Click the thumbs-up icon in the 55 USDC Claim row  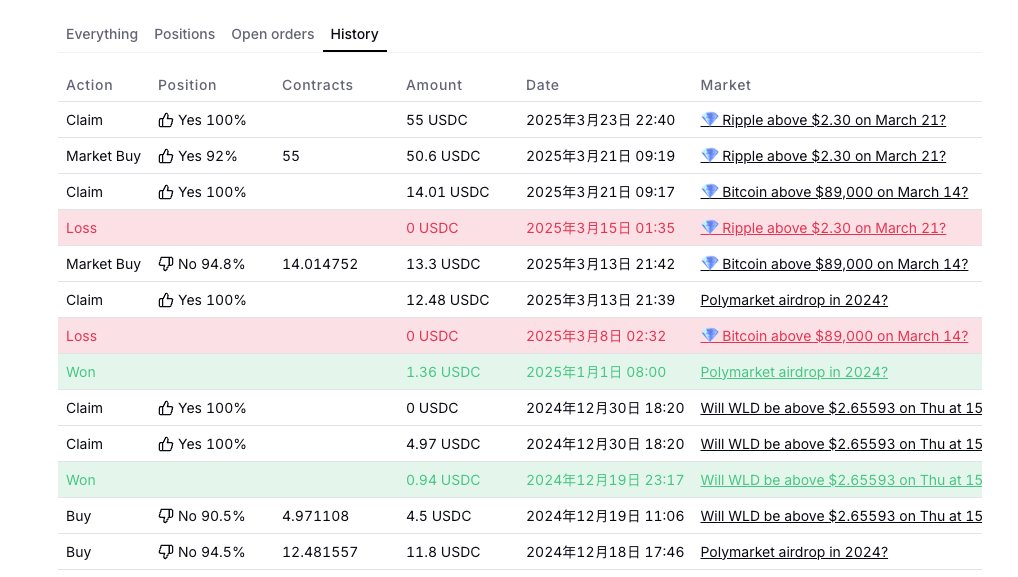(x=166, y=120)
